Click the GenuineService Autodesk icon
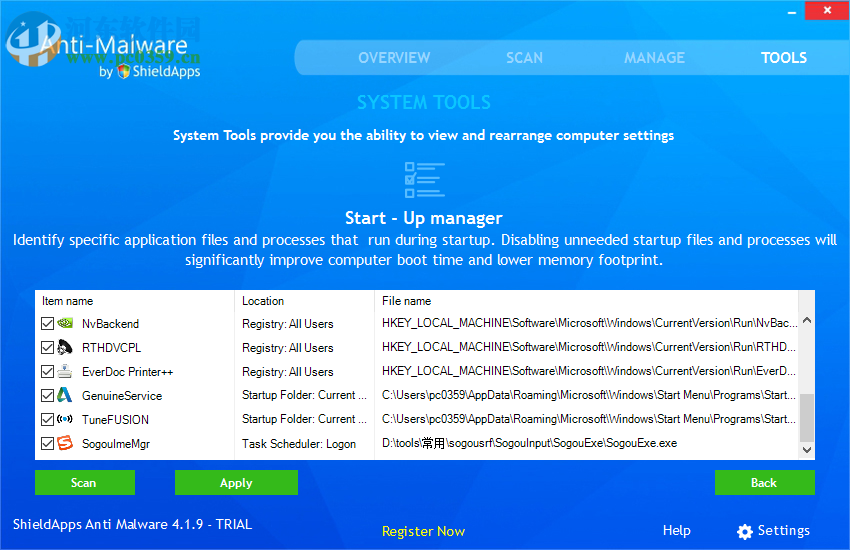 tap(65, 395)
